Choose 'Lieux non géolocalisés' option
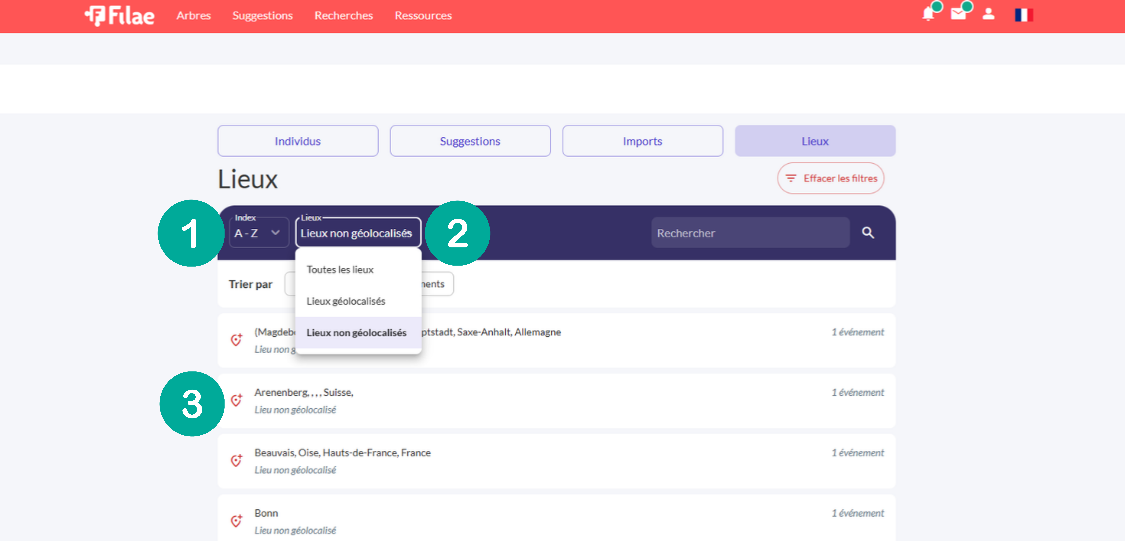 click(x=358, y=333)
